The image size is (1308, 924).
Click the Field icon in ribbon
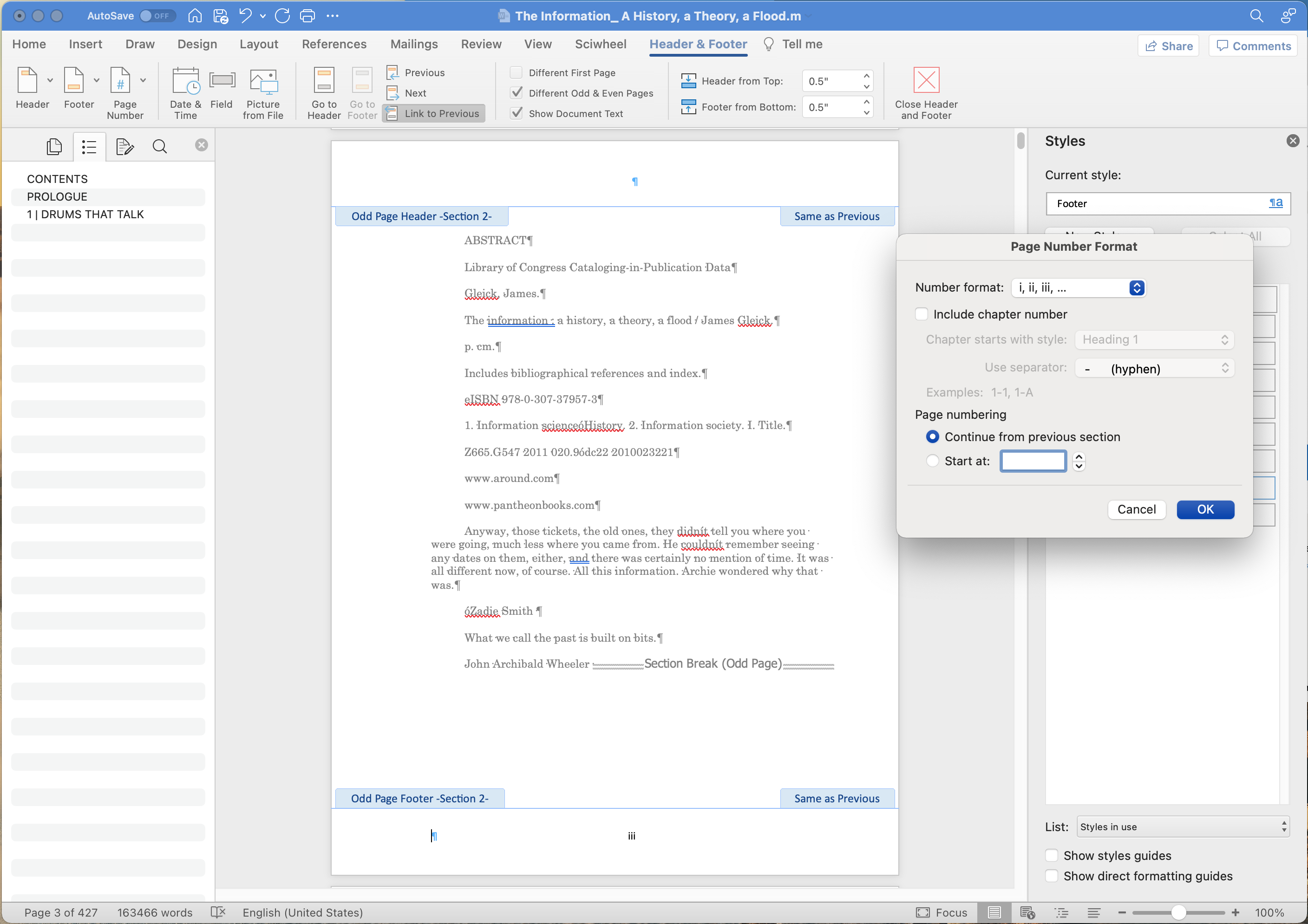tap(221, 81)
